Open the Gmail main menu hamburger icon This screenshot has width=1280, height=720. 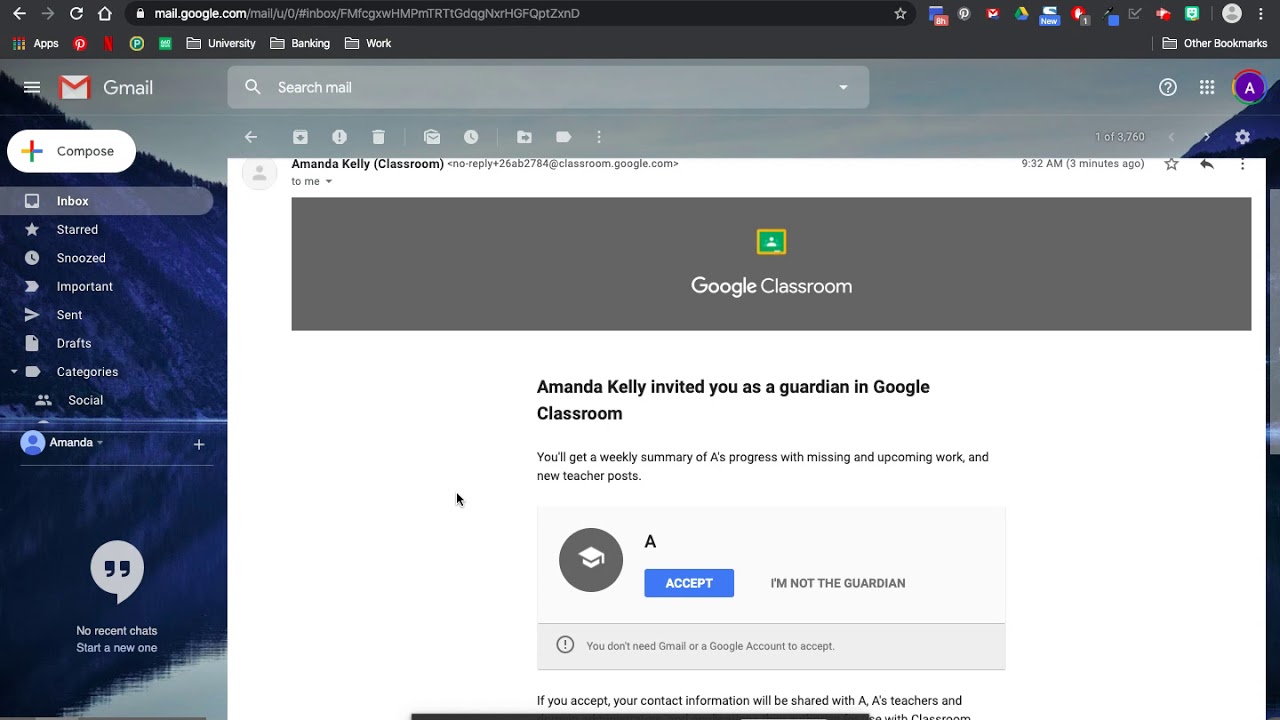tap(32, 88)
